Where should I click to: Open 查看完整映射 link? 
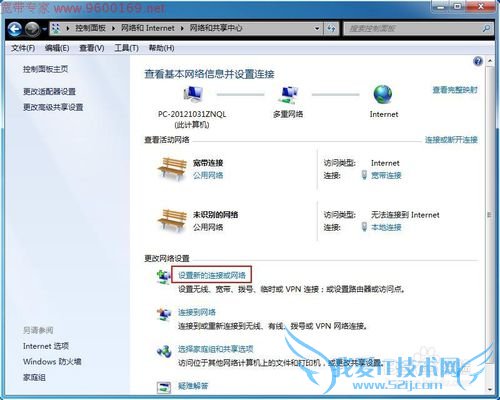click(x=455, y=90)
